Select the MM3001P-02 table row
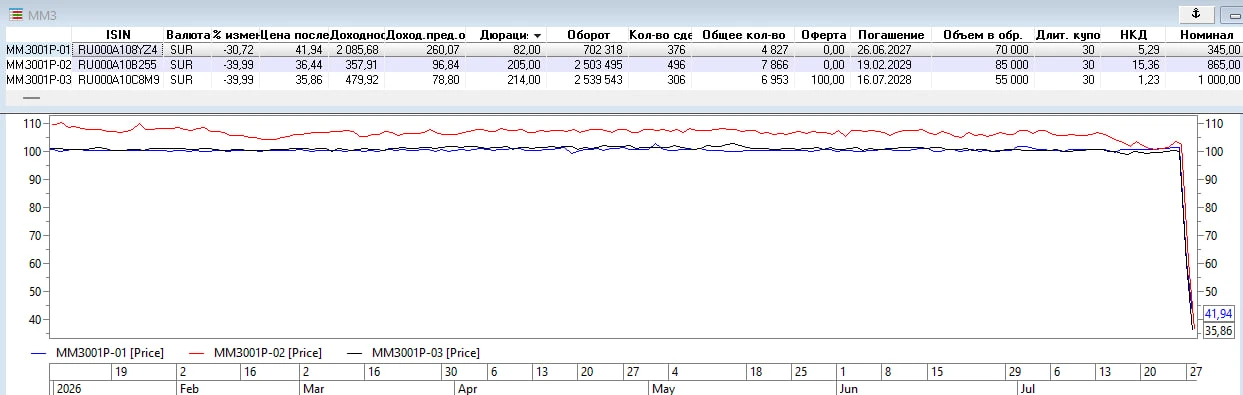1243x395 pixels. (621, 64)
